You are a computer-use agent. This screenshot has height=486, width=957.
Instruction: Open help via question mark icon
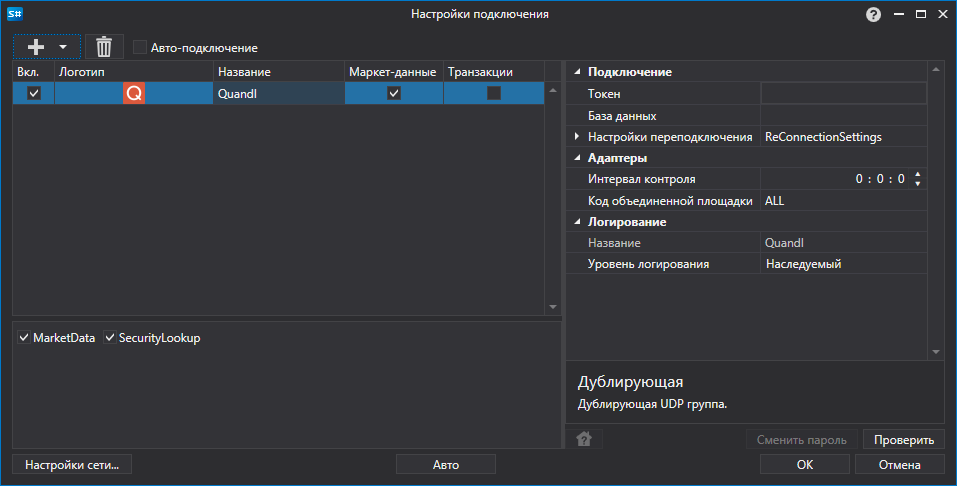(x=873, y=15)
